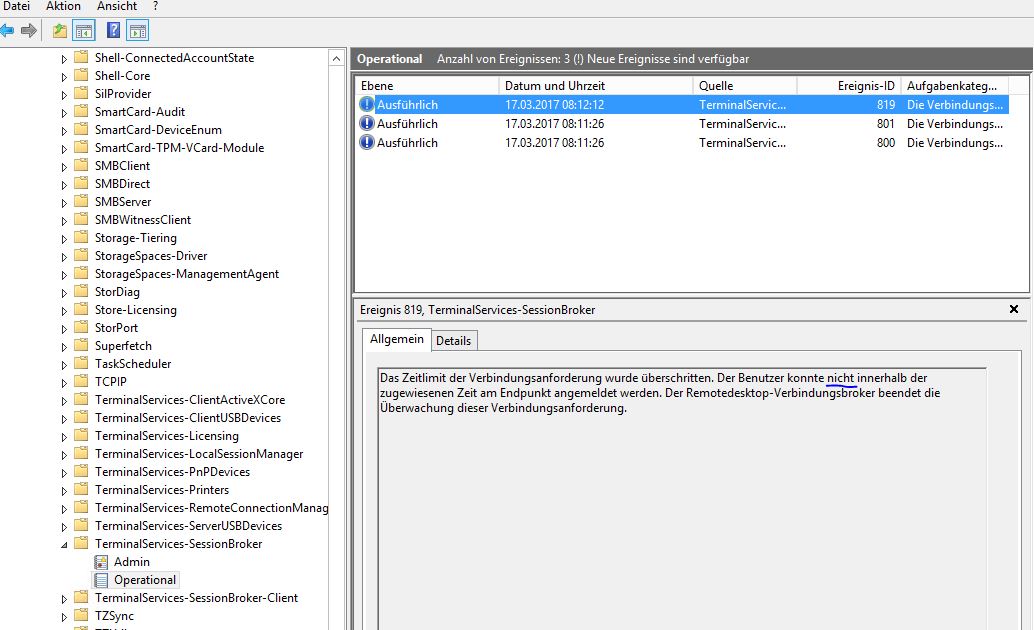This screenshot has width=1034, height=630.
Task: Expand the TerminalServices-Licensing folder
Action: 66,436
